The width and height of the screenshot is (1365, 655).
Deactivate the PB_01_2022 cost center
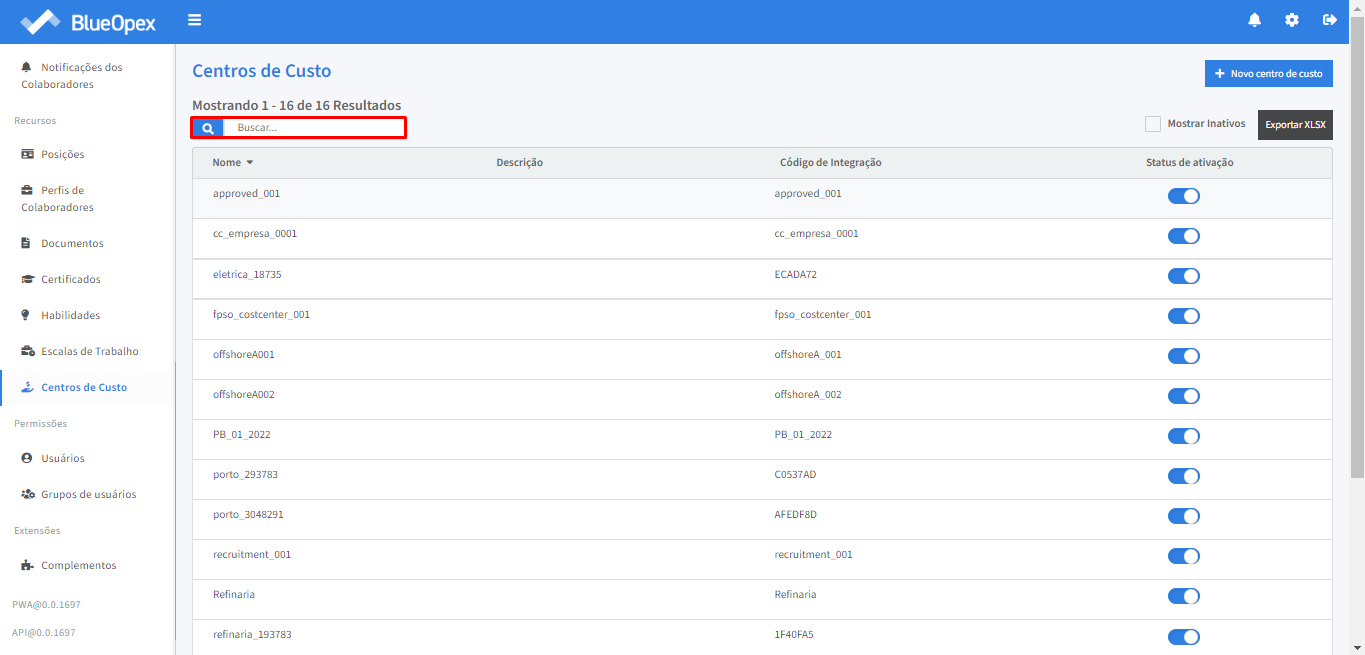[1184, 436]
